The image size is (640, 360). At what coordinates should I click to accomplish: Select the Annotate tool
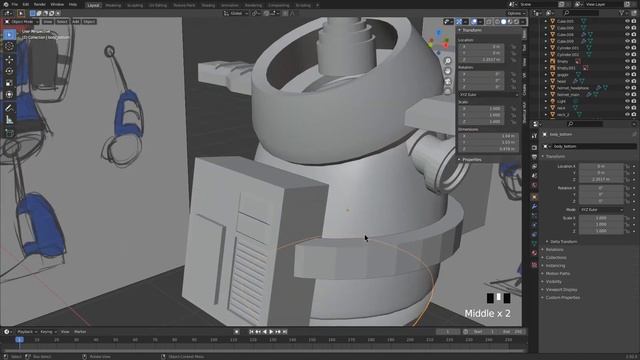pos(9,108)
